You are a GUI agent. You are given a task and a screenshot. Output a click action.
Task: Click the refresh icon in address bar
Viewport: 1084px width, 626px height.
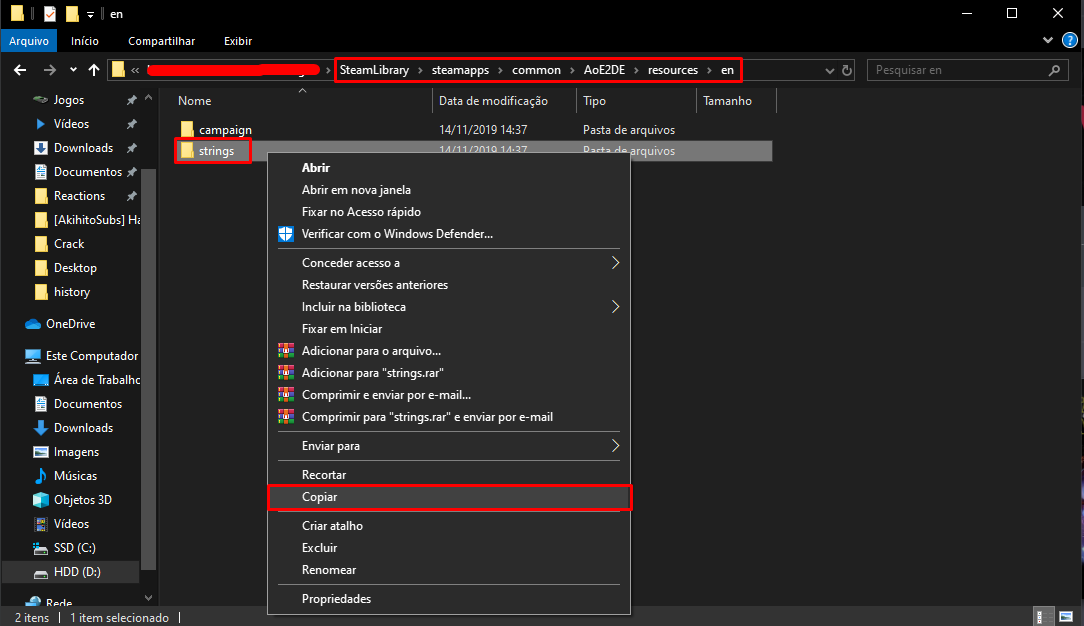click(x=848, y=70)
